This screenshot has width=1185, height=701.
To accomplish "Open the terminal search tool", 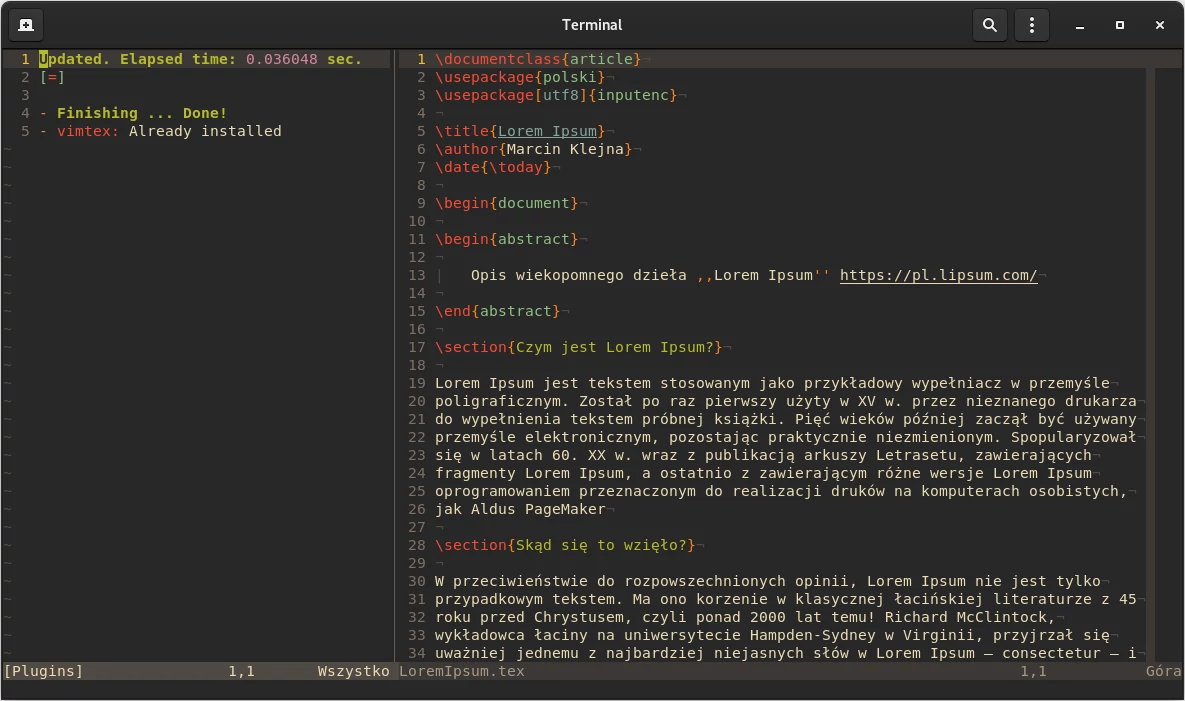I will click(x=989, y=24).
